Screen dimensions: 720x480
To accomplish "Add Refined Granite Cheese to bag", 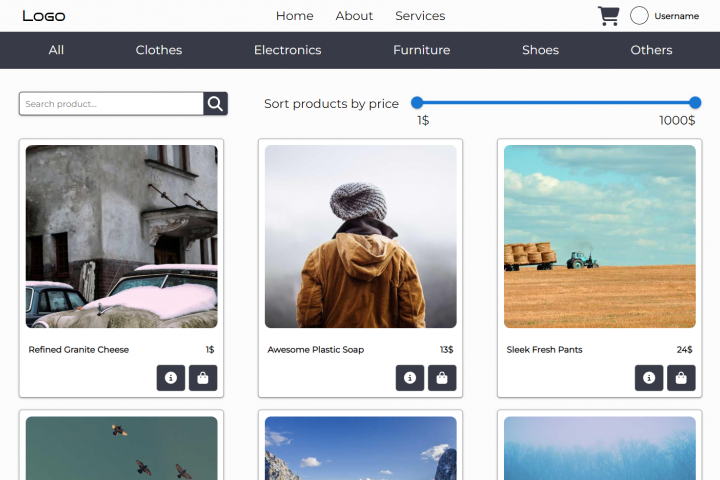I will pos(203,378).
